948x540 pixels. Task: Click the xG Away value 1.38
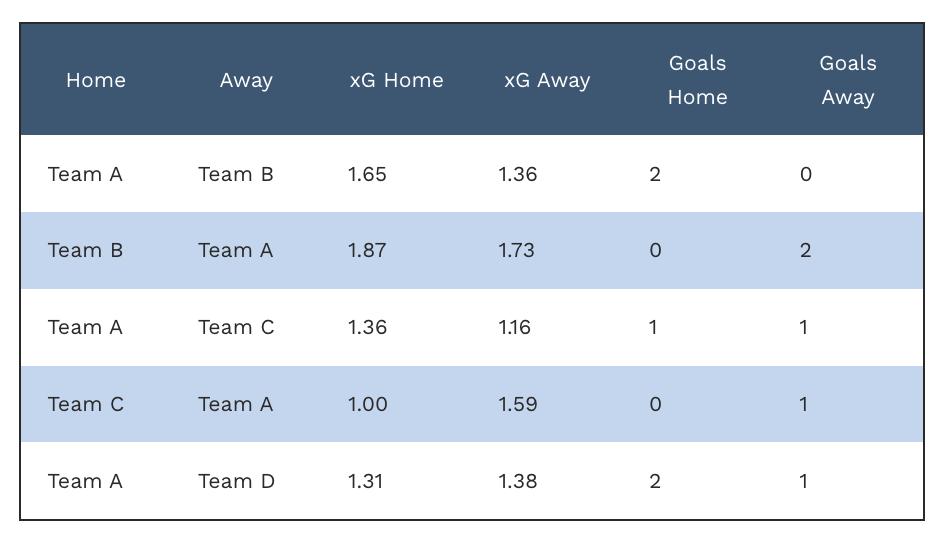pyautogui.click(x=518, y=481)
